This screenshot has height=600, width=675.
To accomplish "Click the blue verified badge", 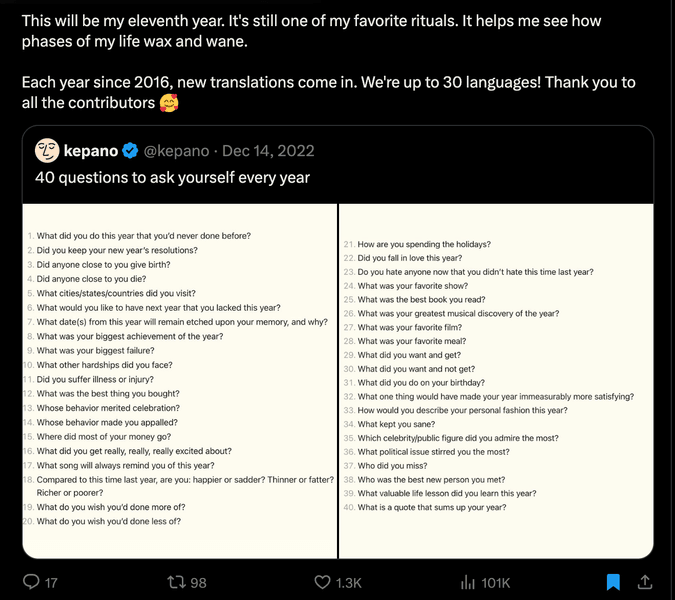I will coord(130,151).
